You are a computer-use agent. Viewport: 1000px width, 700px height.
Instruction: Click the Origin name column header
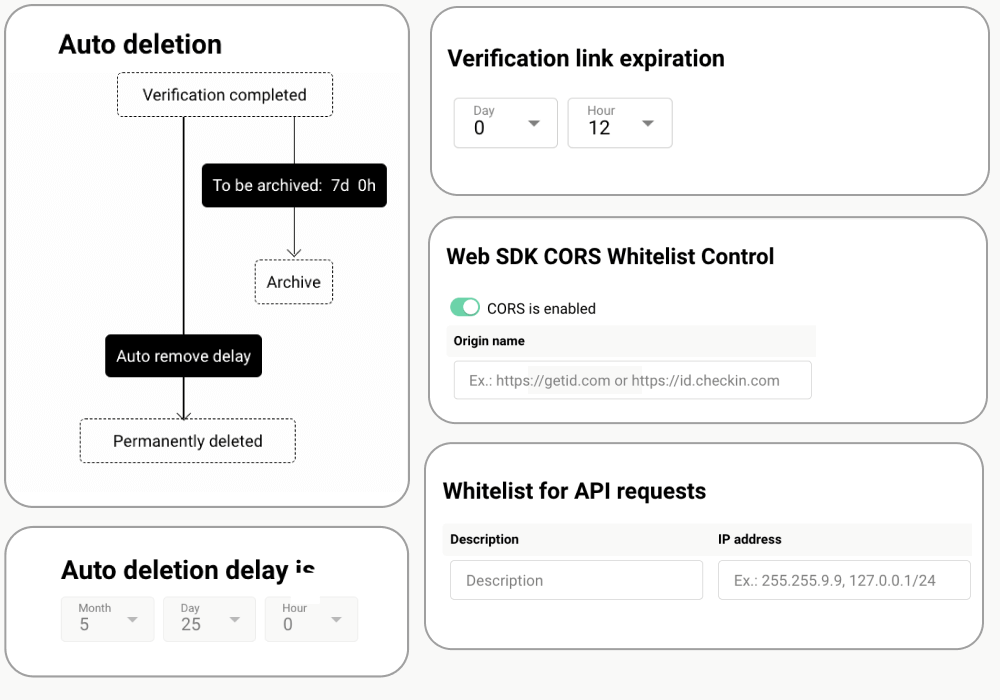tap(489, 341)
